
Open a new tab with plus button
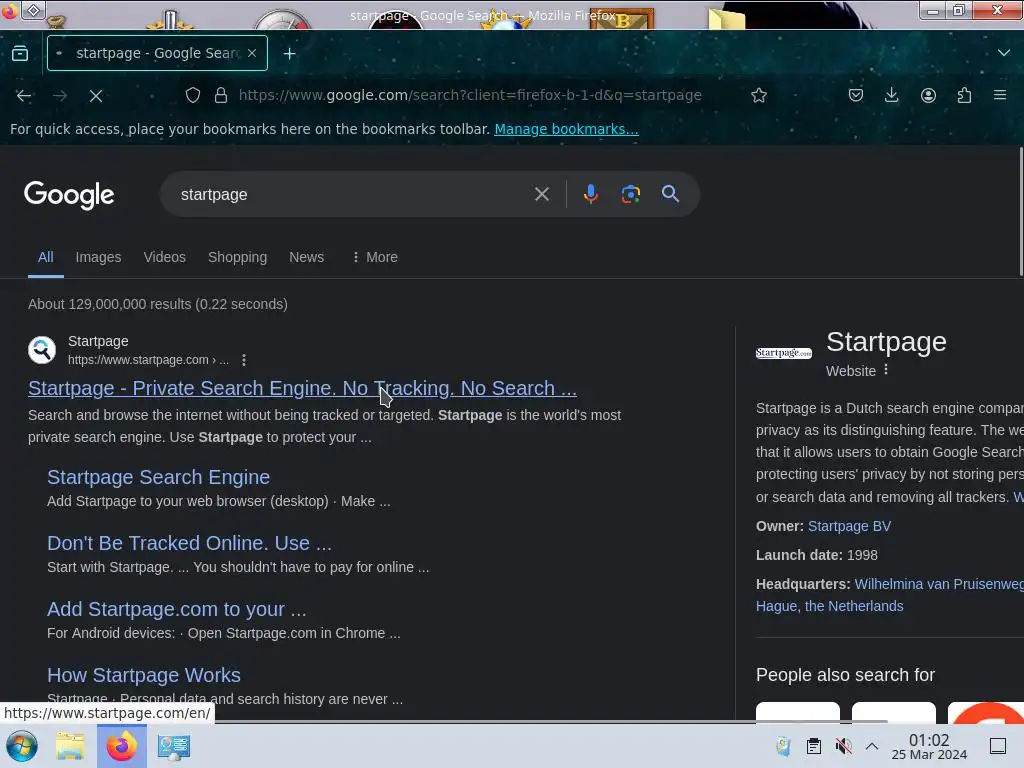click(289, 53)
